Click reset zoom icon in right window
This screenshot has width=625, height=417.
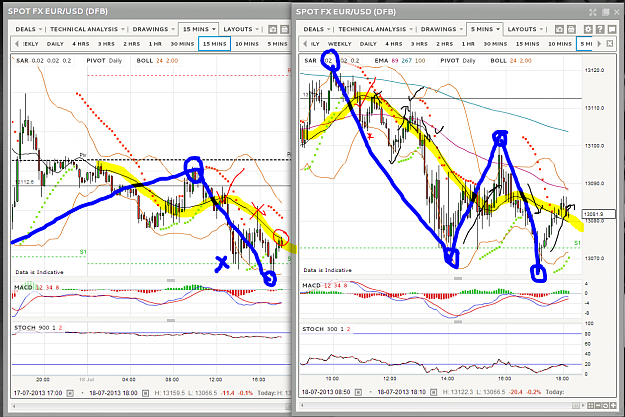pos(605,405)
